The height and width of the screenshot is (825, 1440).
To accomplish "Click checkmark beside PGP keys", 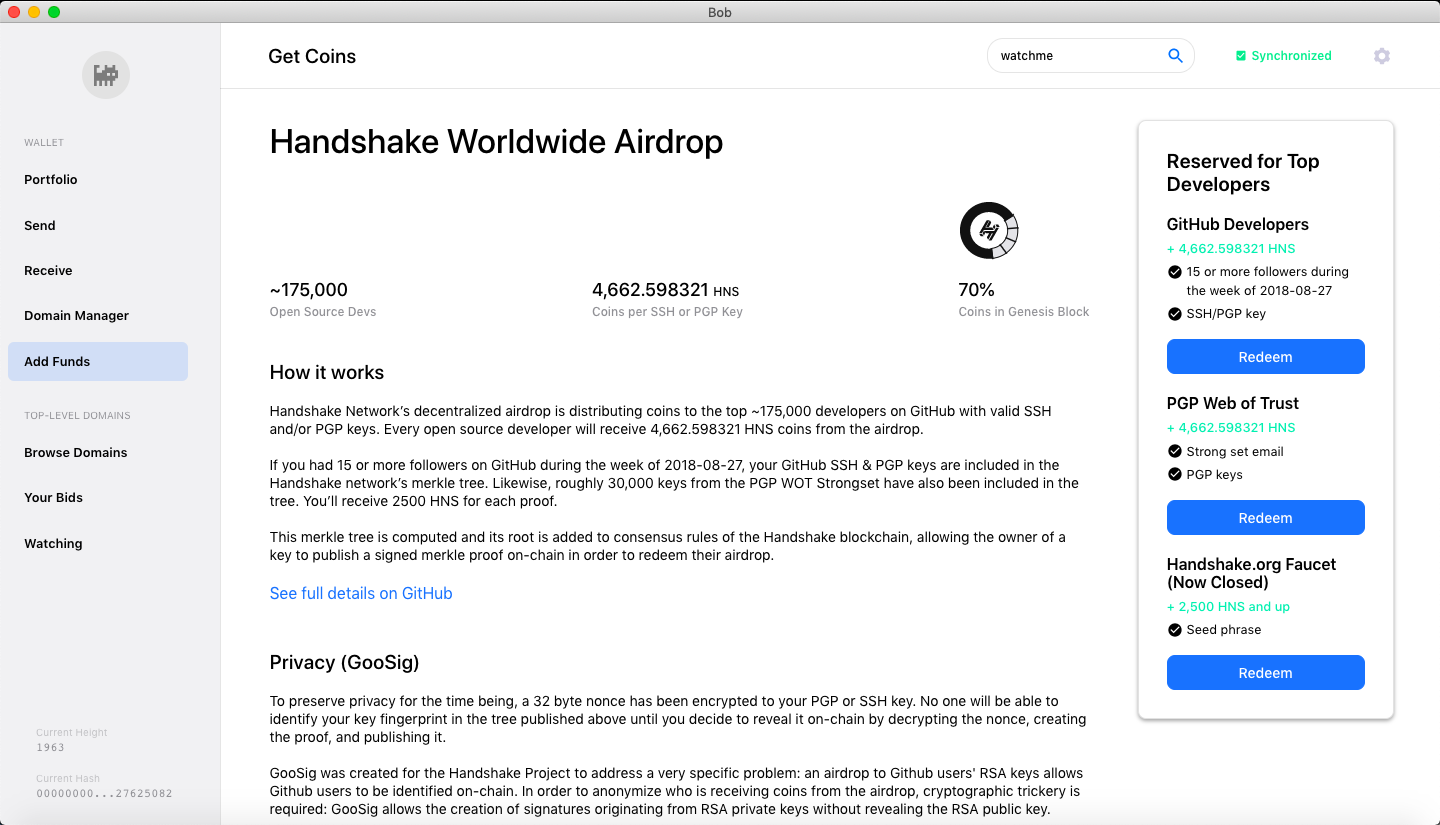I will click(1175, 474).
